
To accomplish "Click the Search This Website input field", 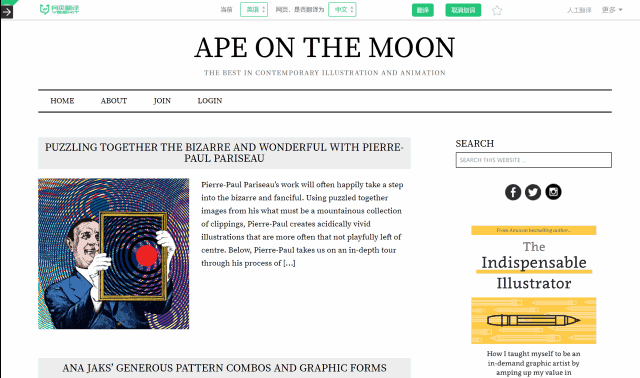I will pos(533,160).
